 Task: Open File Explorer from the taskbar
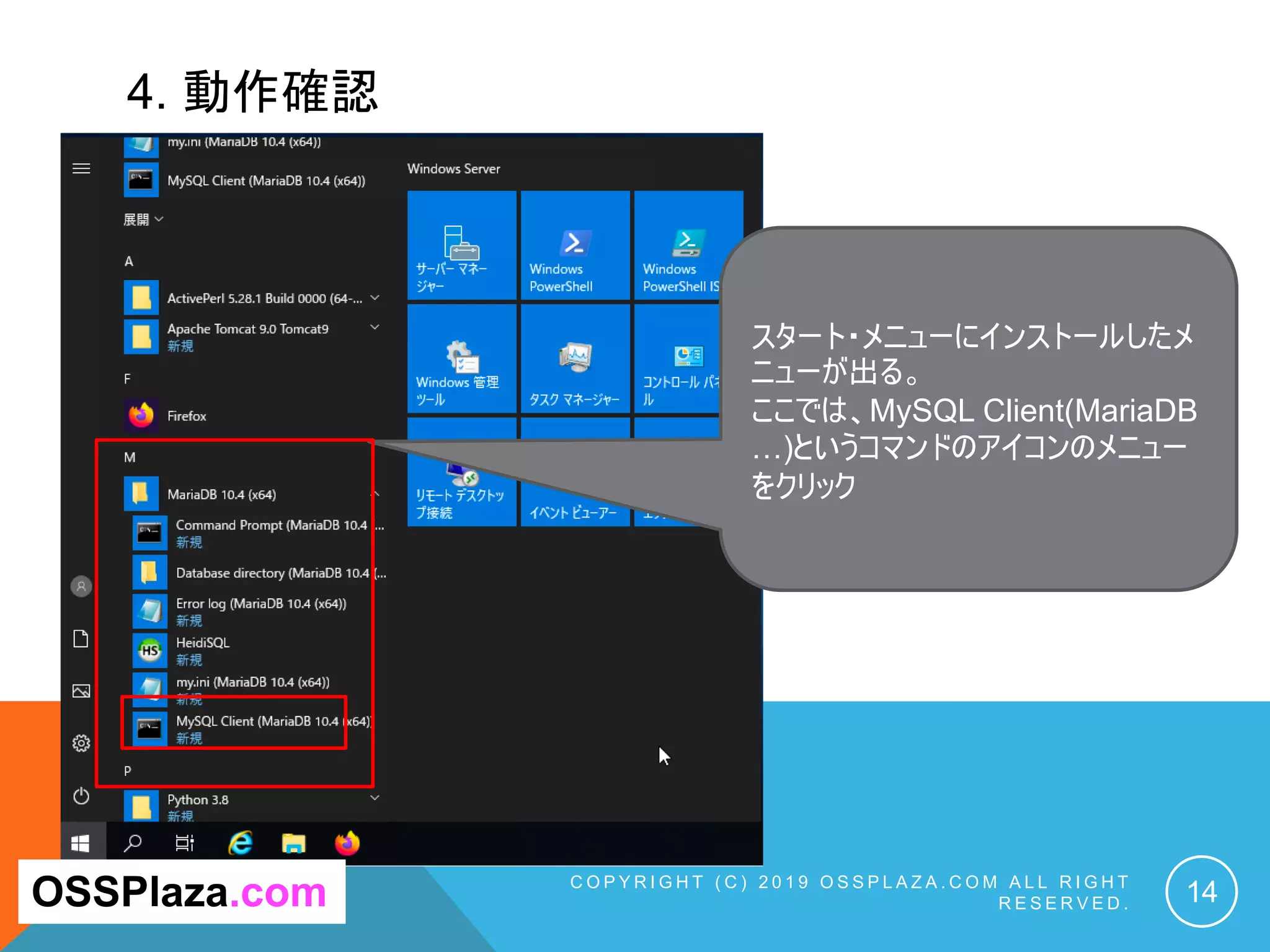tap(294, 844)
